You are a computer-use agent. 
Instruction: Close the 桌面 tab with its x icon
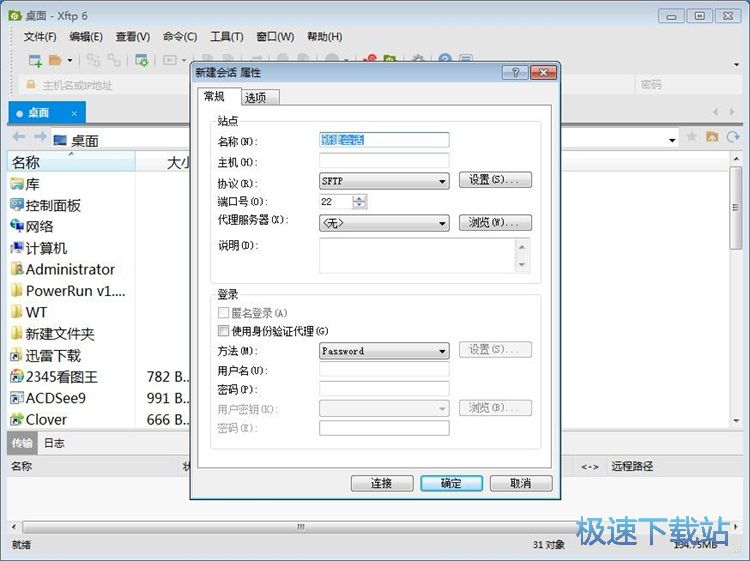point(74,113)
